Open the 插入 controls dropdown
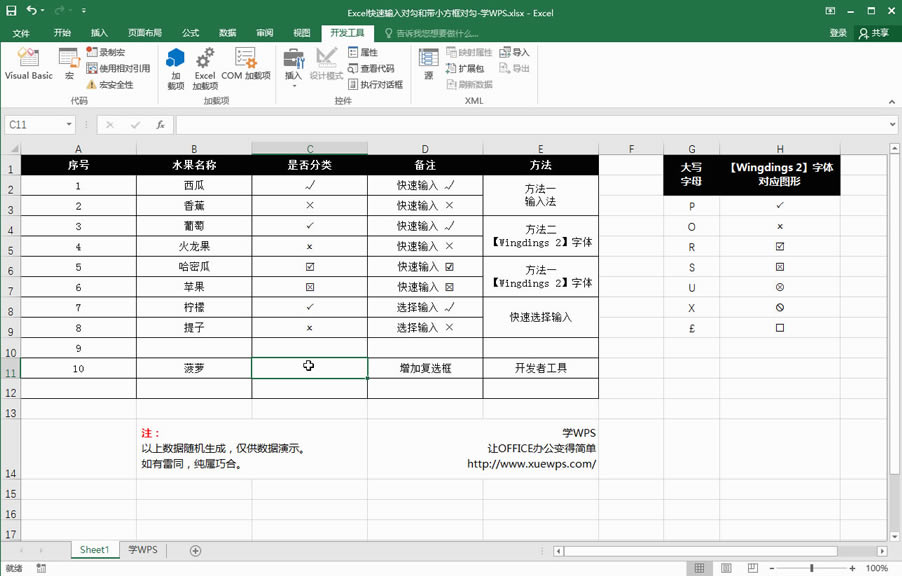The image size is (902, 576). tap(293, 68)
